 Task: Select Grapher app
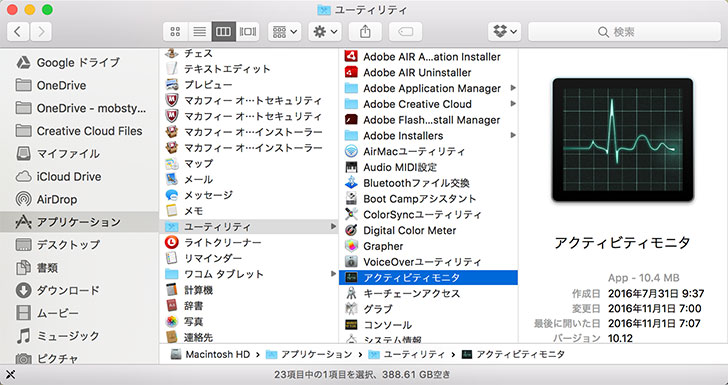[429, 246]
